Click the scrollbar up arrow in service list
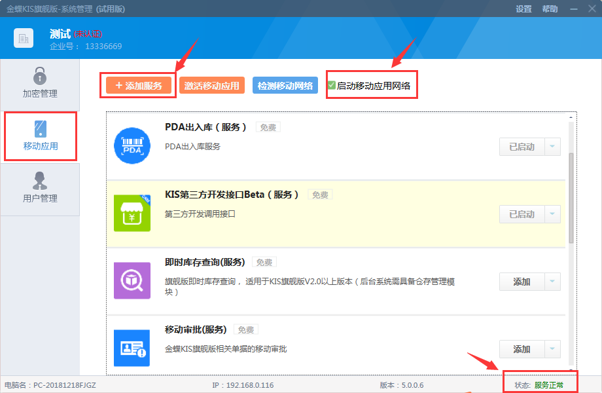 click(571, 117)
